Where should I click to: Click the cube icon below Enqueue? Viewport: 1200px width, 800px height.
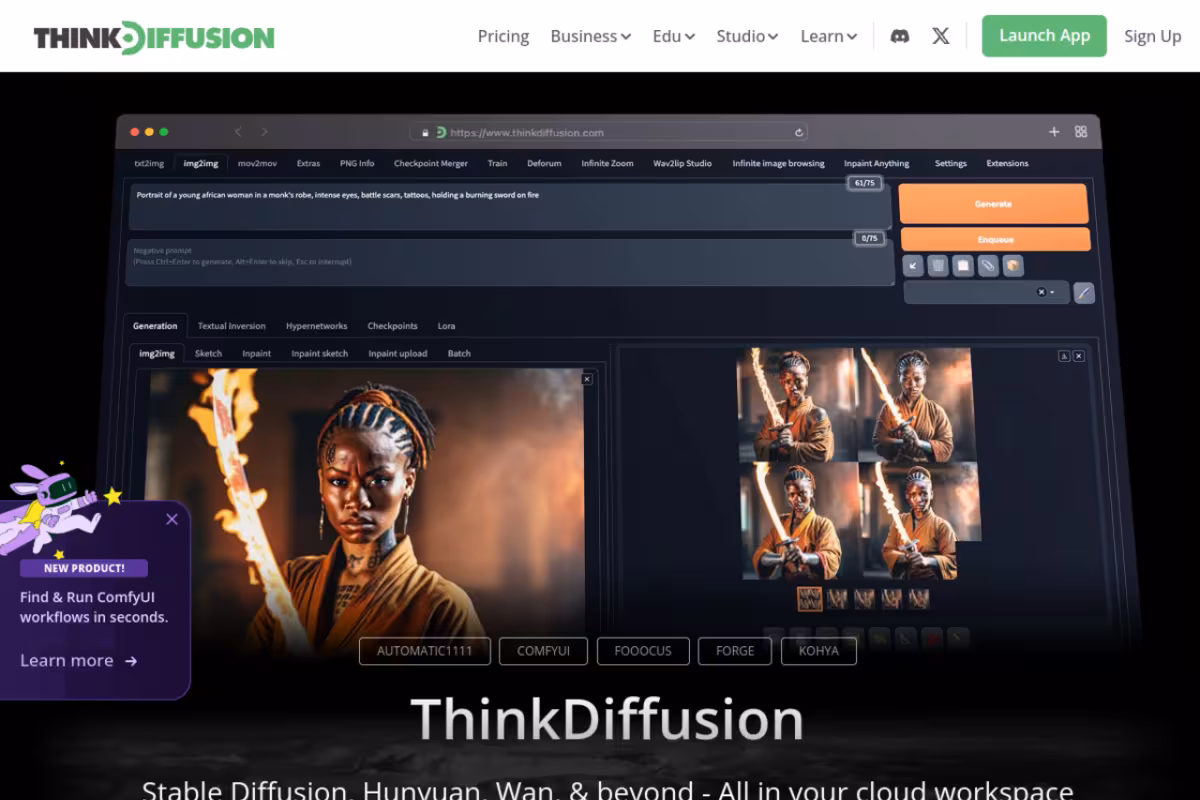(x=1013, y=265)
